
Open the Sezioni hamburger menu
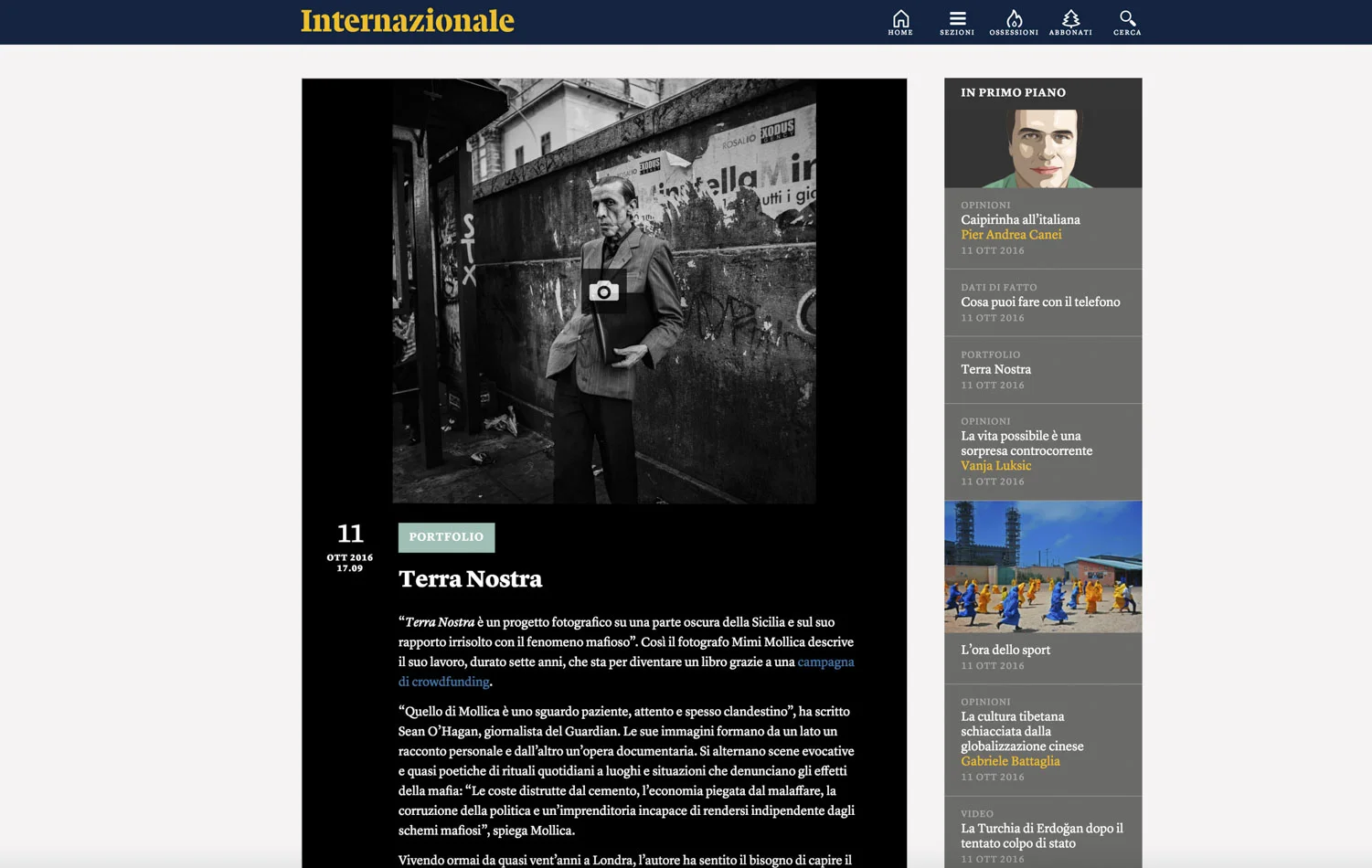pyautogui.click(x=957, y=22)
